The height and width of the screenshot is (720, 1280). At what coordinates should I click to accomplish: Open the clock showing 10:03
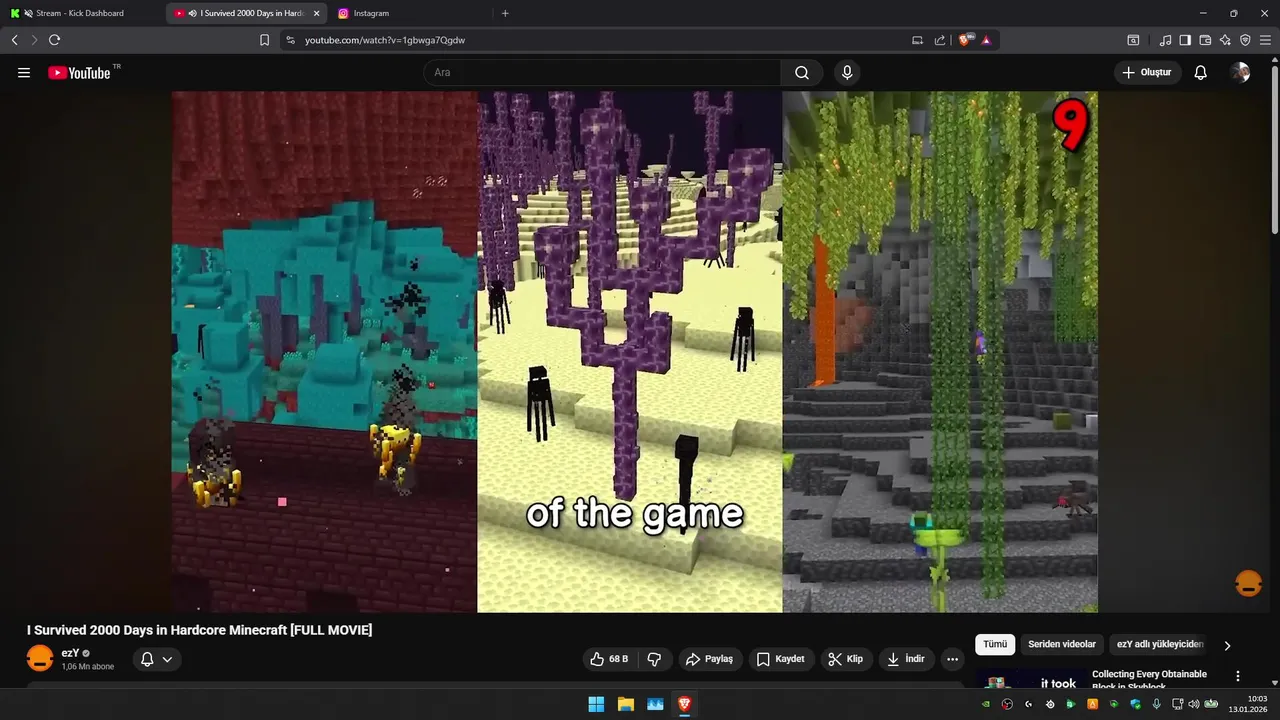(1248, 704)
